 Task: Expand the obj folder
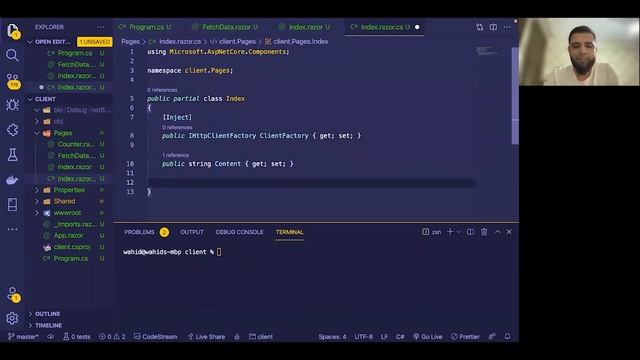pos(37,121)
